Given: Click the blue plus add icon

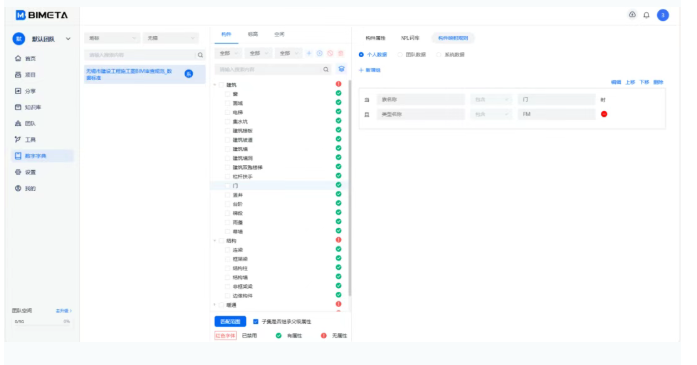Looking at the screenshot, I should (309, 53).
